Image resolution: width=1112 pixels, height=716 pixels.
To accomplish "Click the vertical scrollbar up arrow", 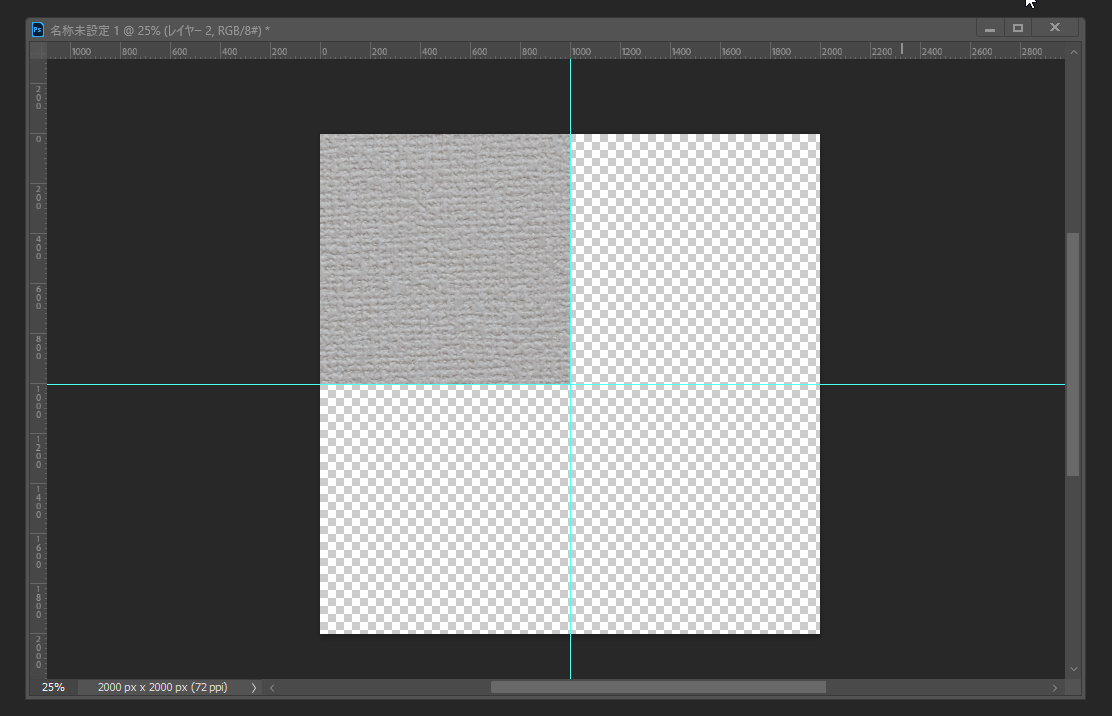I will (1074, 52).
